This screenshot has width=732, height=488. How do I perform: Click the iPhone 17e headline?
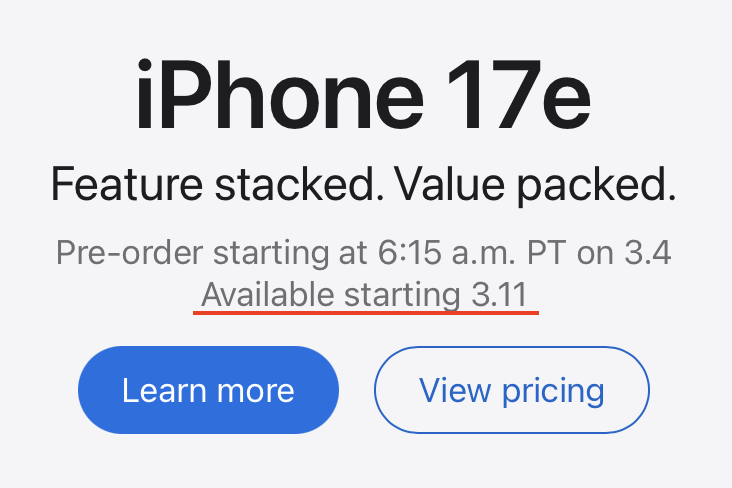[x=363, y=98]
